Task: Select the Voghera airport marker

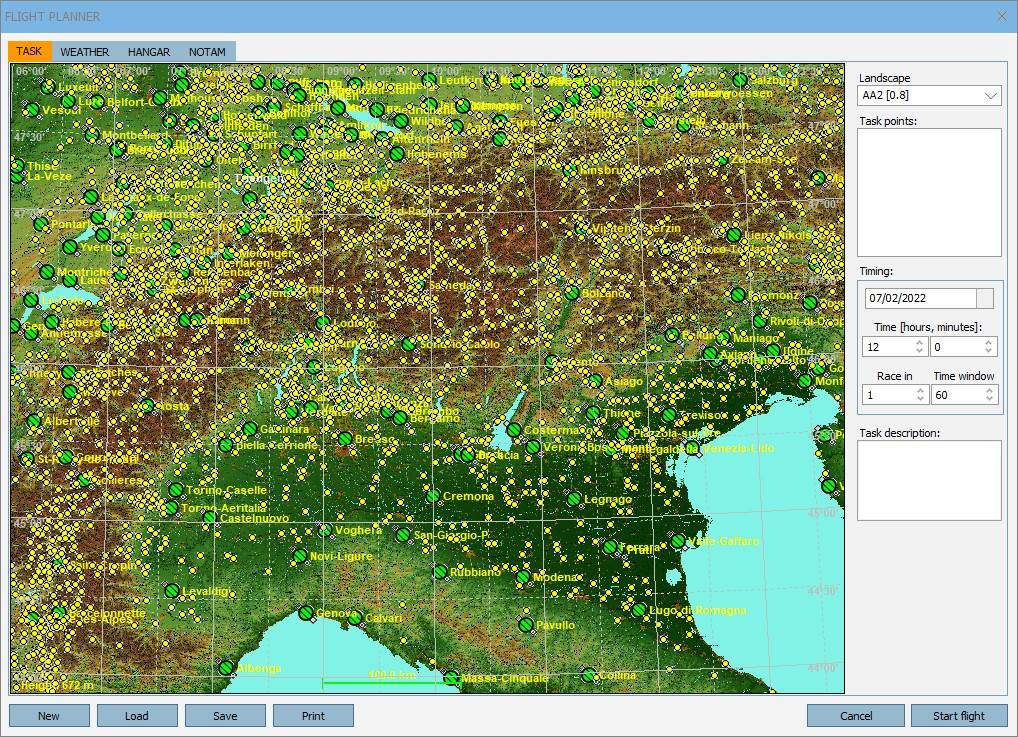Action: [x=325, y=530]
